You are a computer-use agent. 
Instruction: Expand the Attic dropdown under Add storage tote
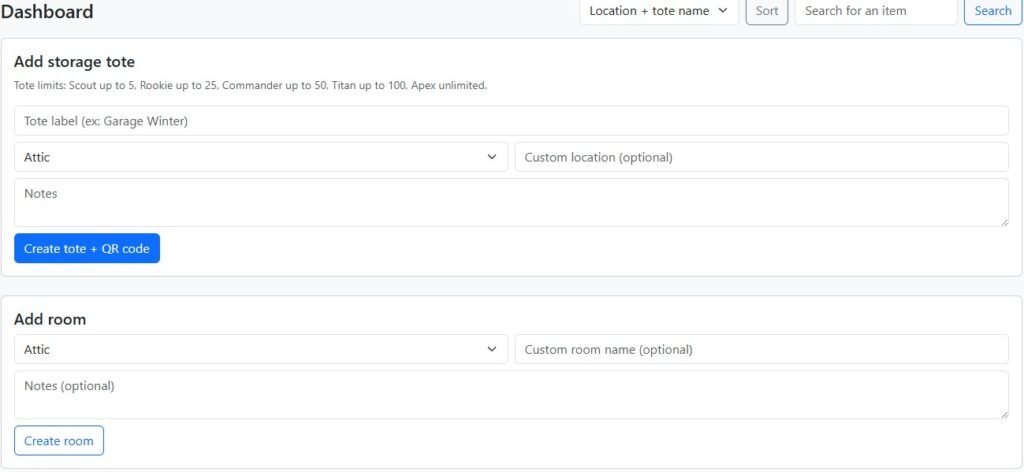pos(261,157)
